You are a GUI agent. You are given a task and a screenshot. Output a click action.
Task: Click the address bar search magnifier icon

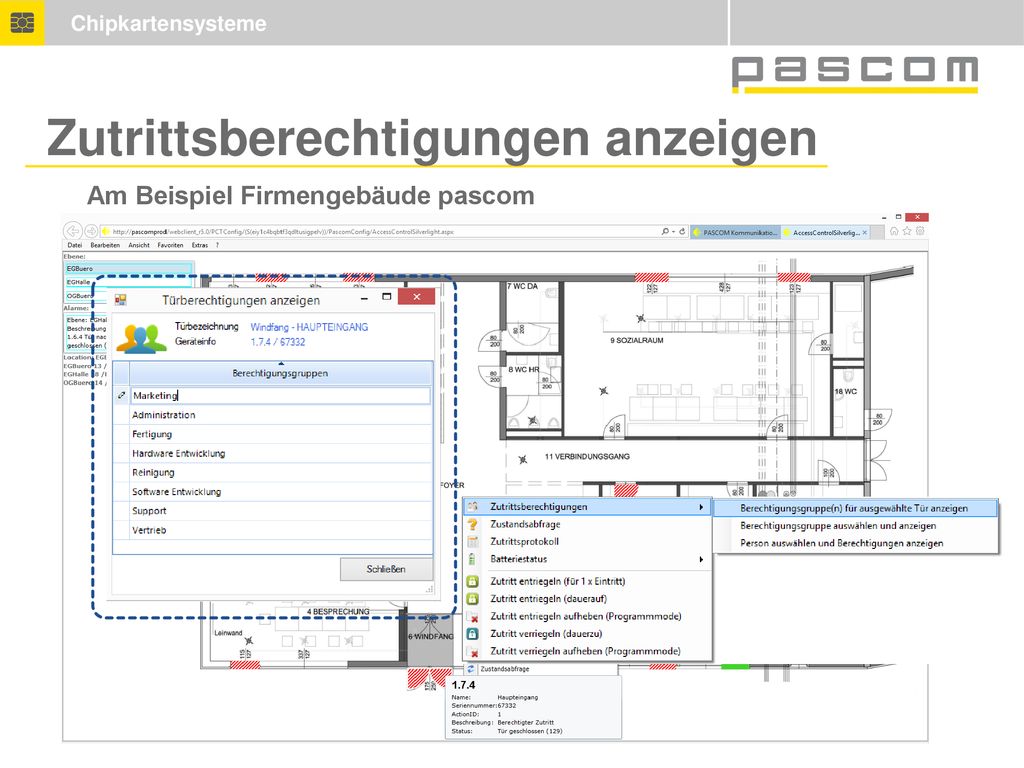pos(665,231)
